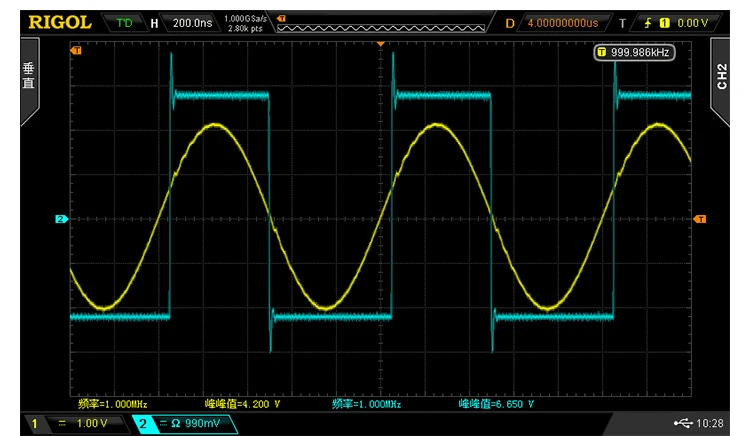Select the channel 1 label showing 1.00 V
This screenshot has width=750, height=436.
tap(77, 424)
